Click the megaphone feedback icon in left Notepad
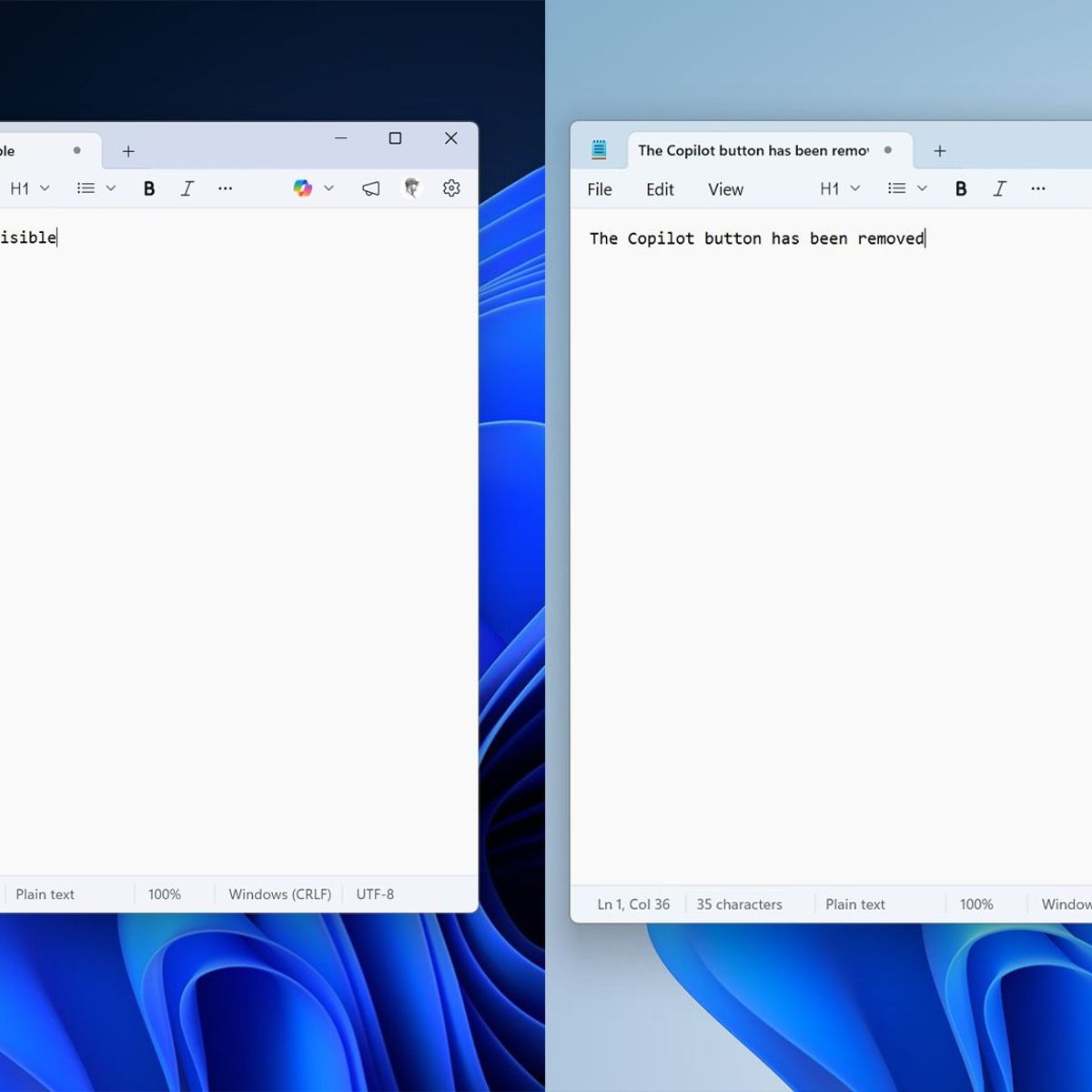This screenshot has width=1092, height=1092. 371,188
